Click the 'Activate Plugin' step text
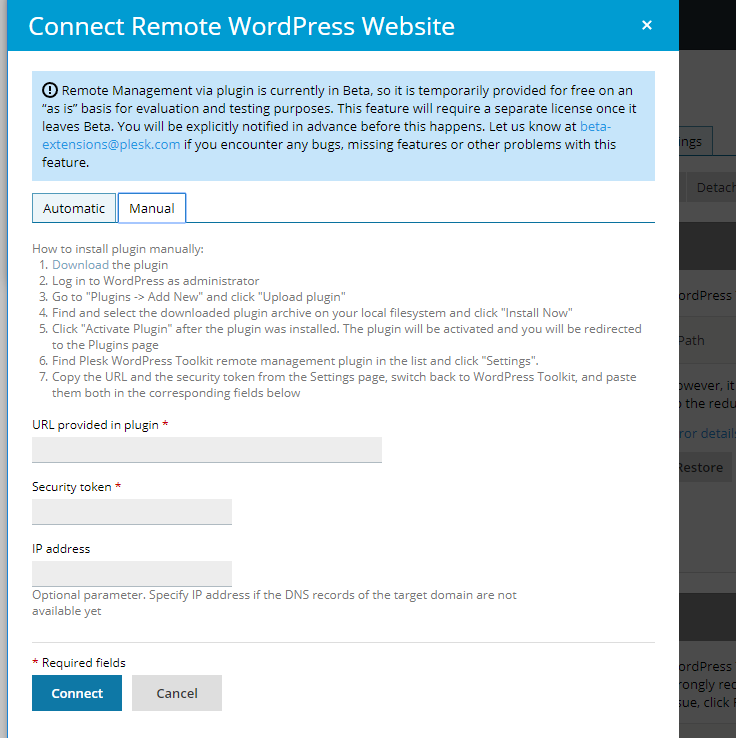 coord(346,337)
